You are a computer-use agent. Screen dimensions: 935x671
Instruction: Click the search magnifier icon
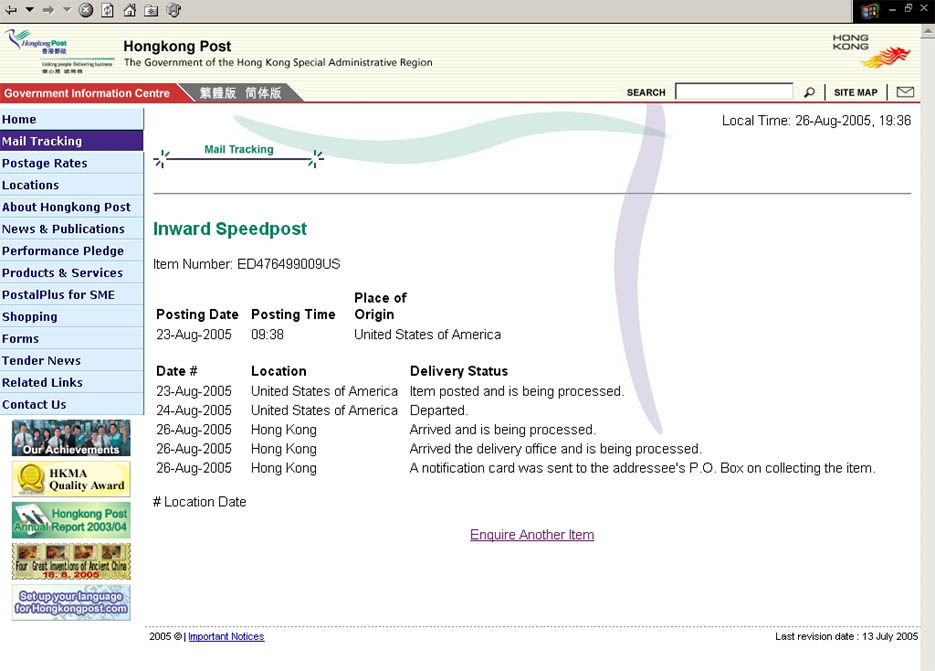click(809, 92)
